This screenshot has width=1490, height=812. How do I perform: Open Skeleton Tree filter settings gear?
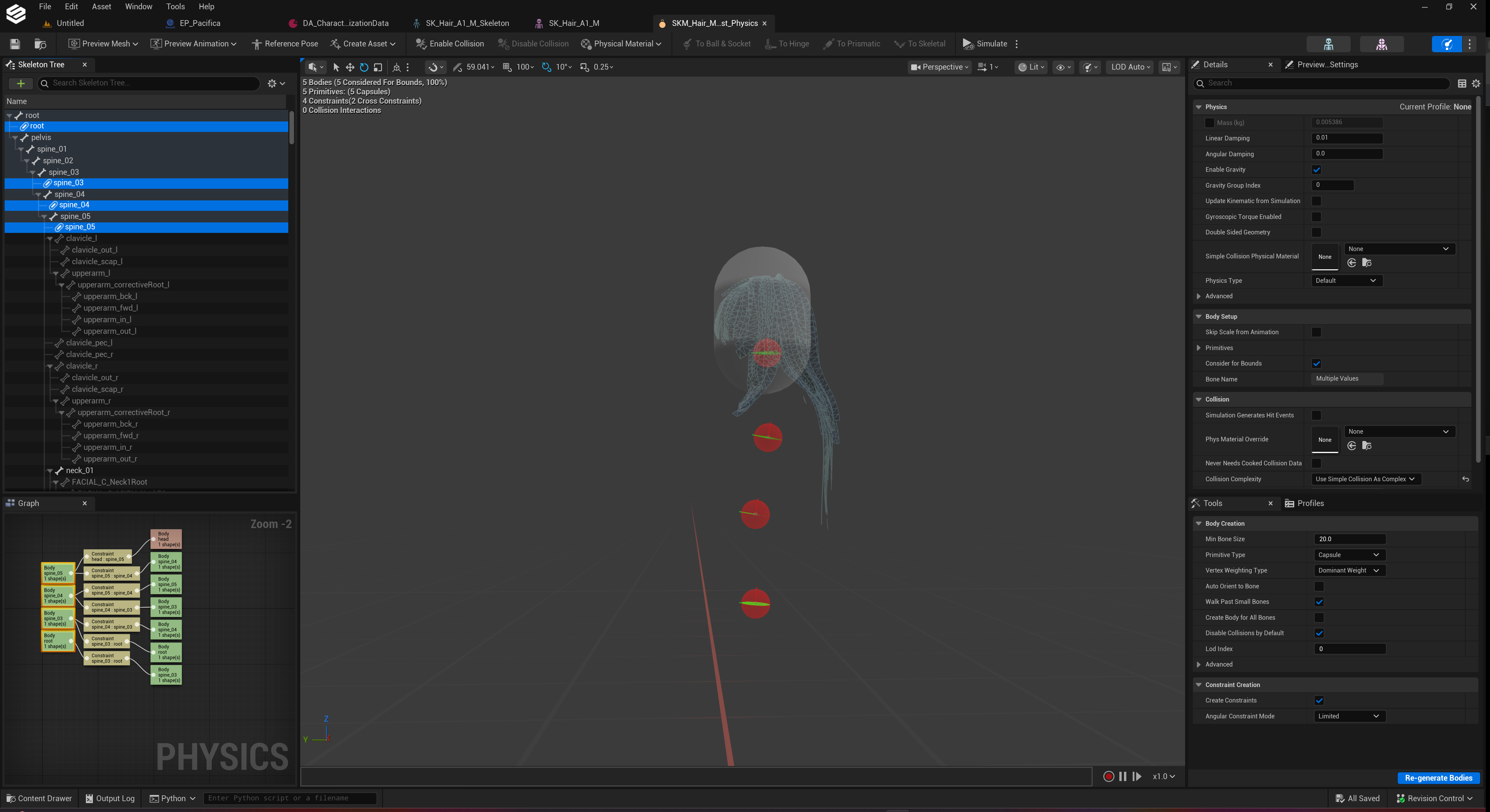(276, 83)
